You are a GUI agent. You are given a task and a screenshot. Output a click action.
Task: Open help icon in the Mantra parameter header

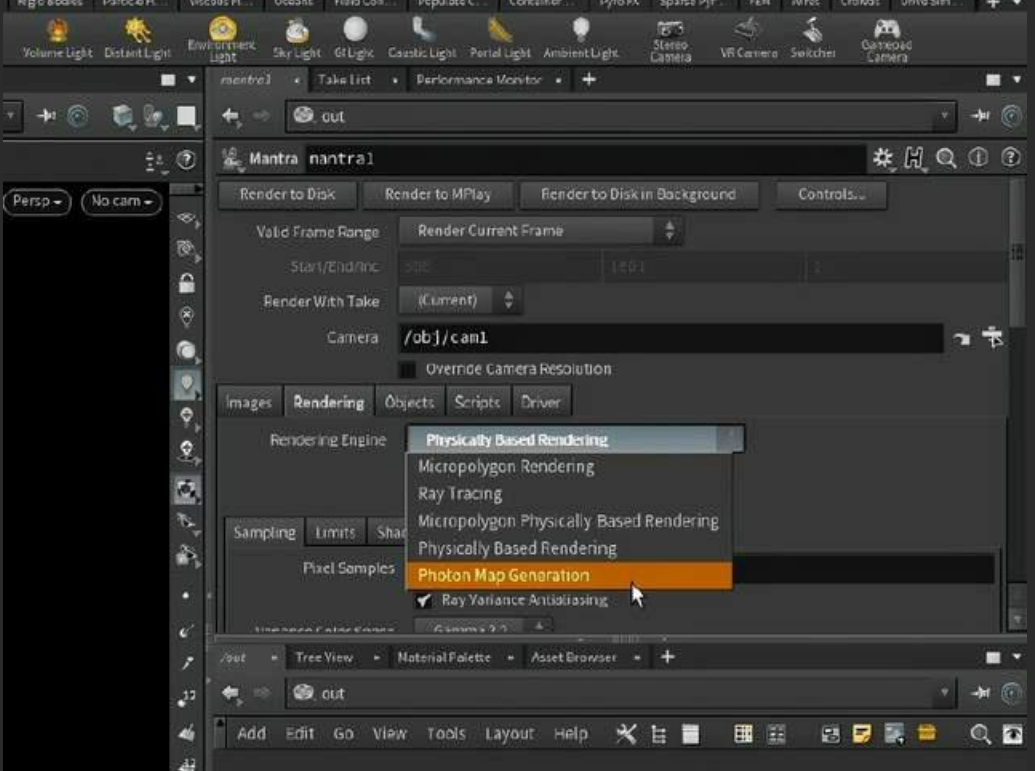tap(1011, 158)
